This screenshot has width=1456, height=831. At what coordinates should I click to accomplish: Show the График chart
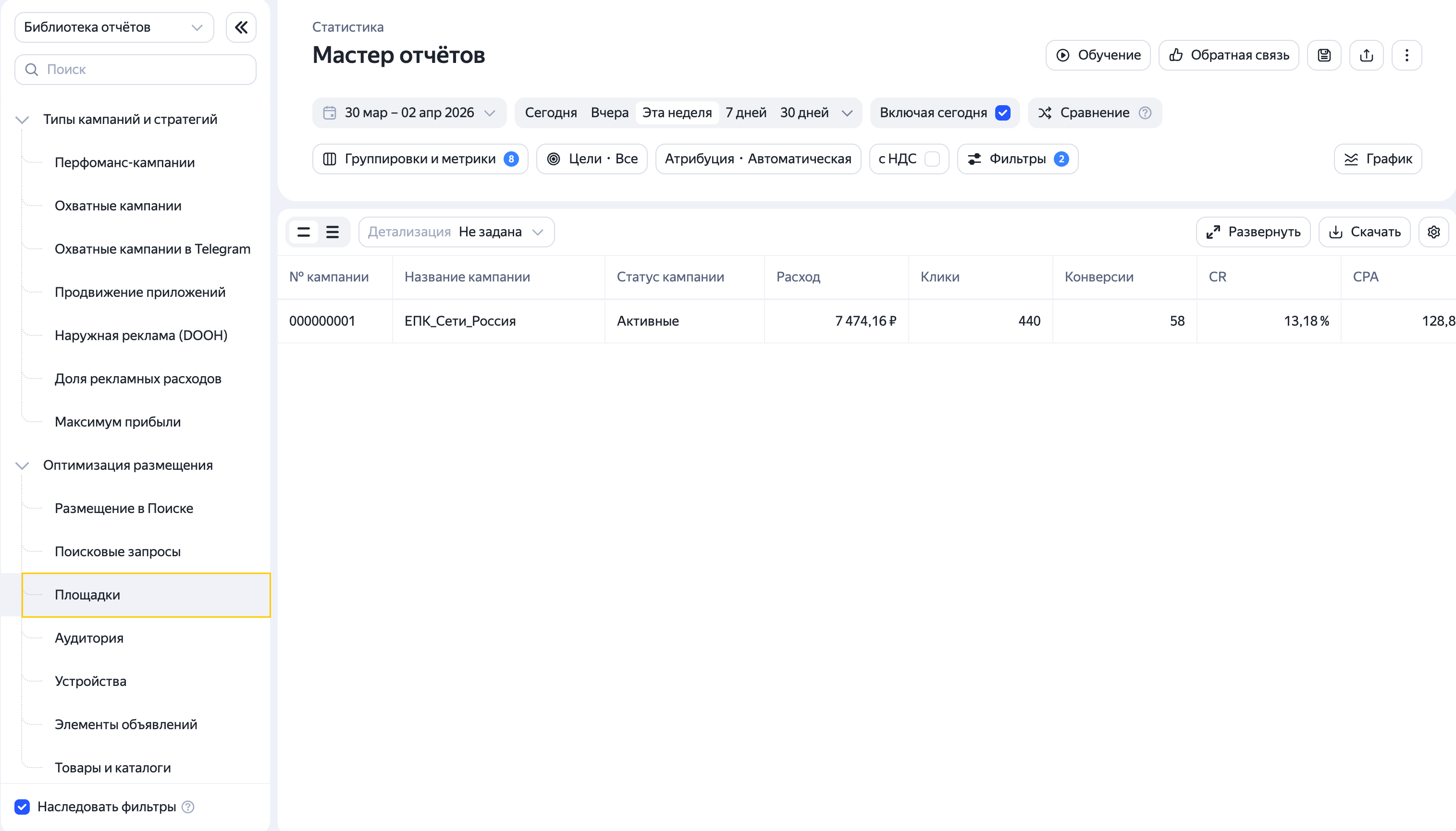pyautogui.click(x=1377, y=159)
